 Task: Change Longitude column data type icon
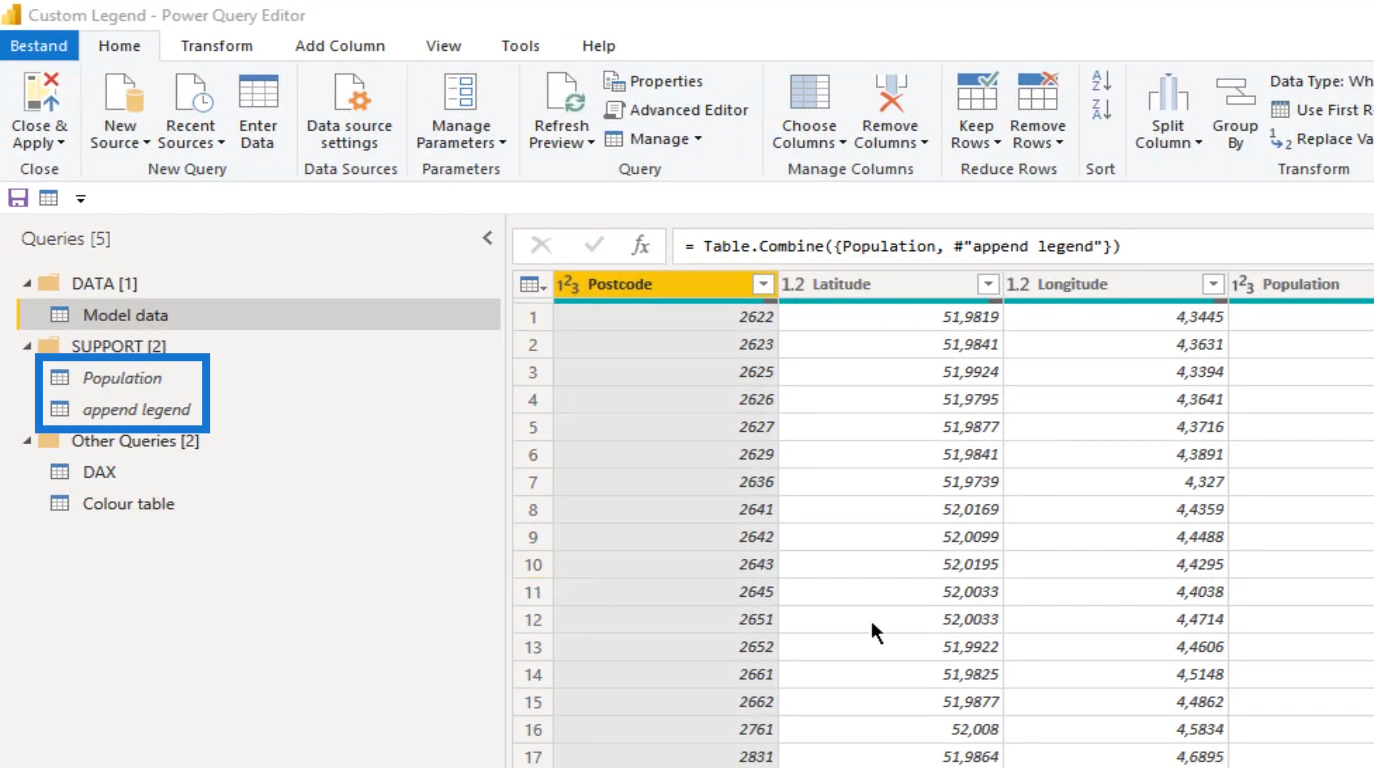coord(1018,285)
